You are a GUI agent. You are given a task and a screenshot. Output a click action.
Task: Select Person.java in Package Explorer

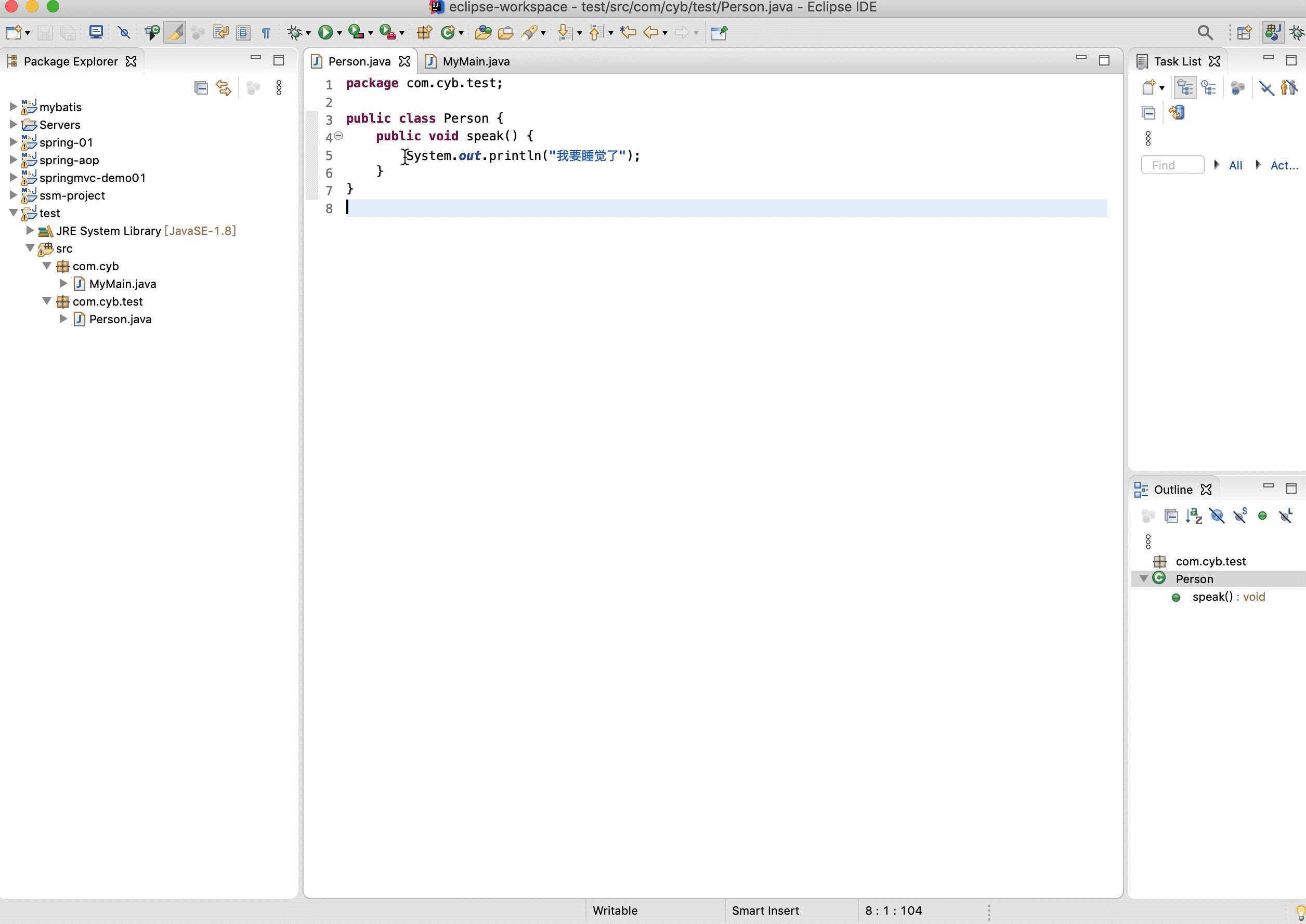120,319
